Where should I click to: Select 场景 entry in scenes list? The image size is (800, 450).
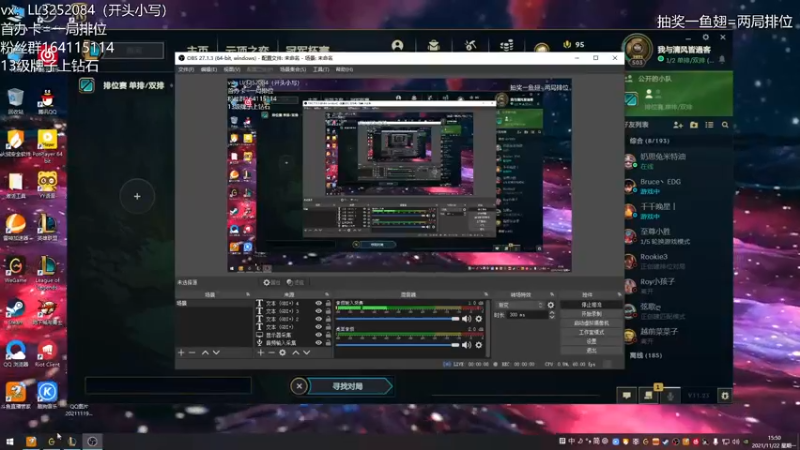(x=214, y=303)
